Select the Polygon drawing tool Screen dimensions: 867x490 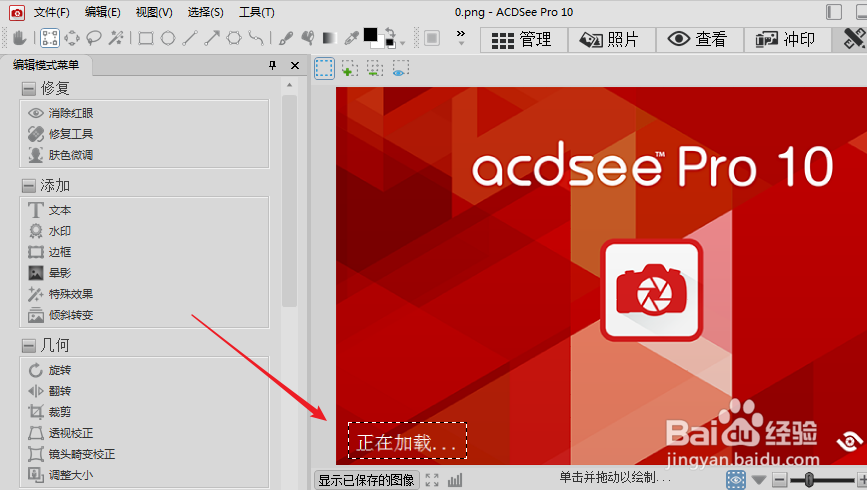pyautogui.click(x=234, y=38)
